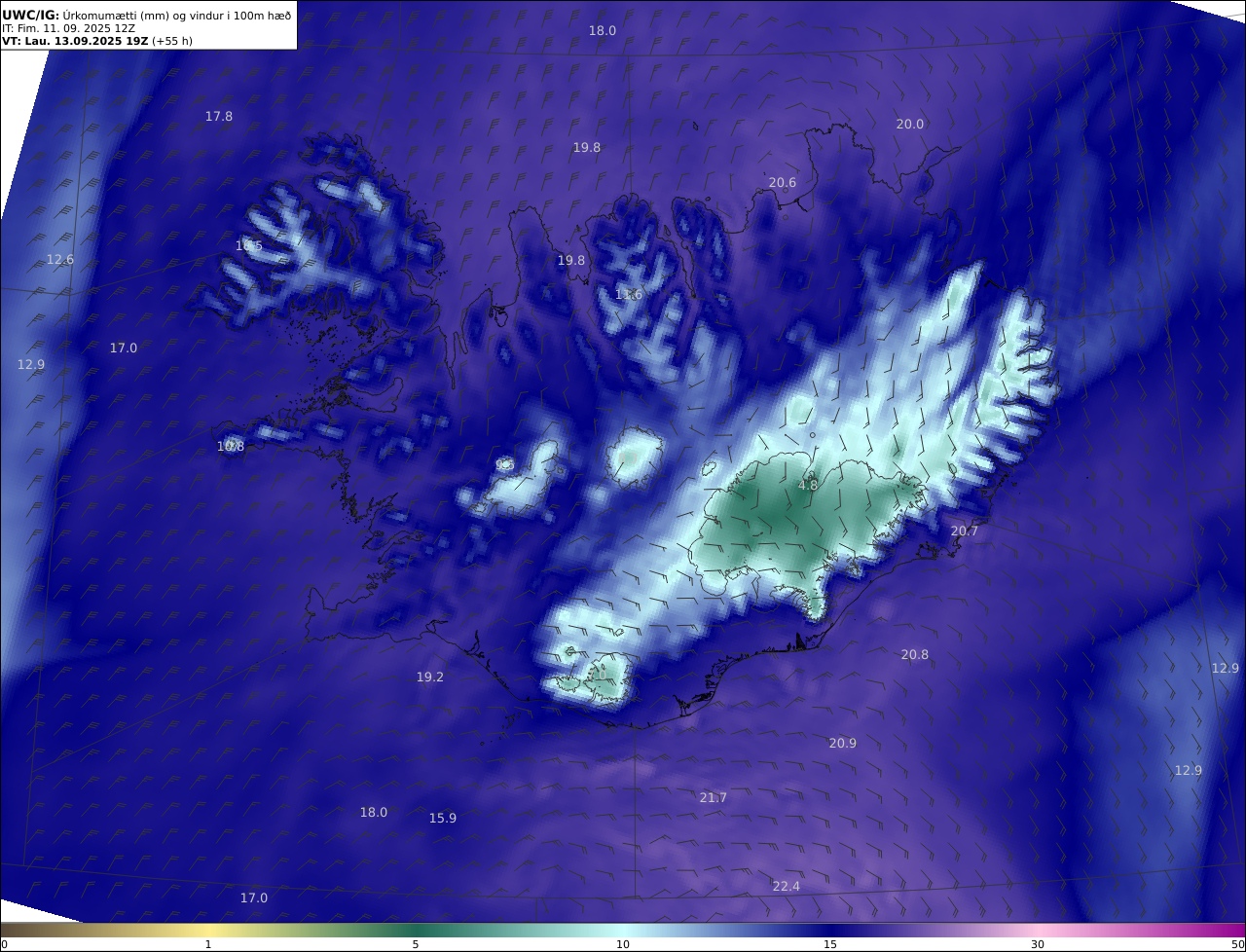Click the 21.7 value label
The width and height of the screenshot is (1246, 952).
pos(713,797)
